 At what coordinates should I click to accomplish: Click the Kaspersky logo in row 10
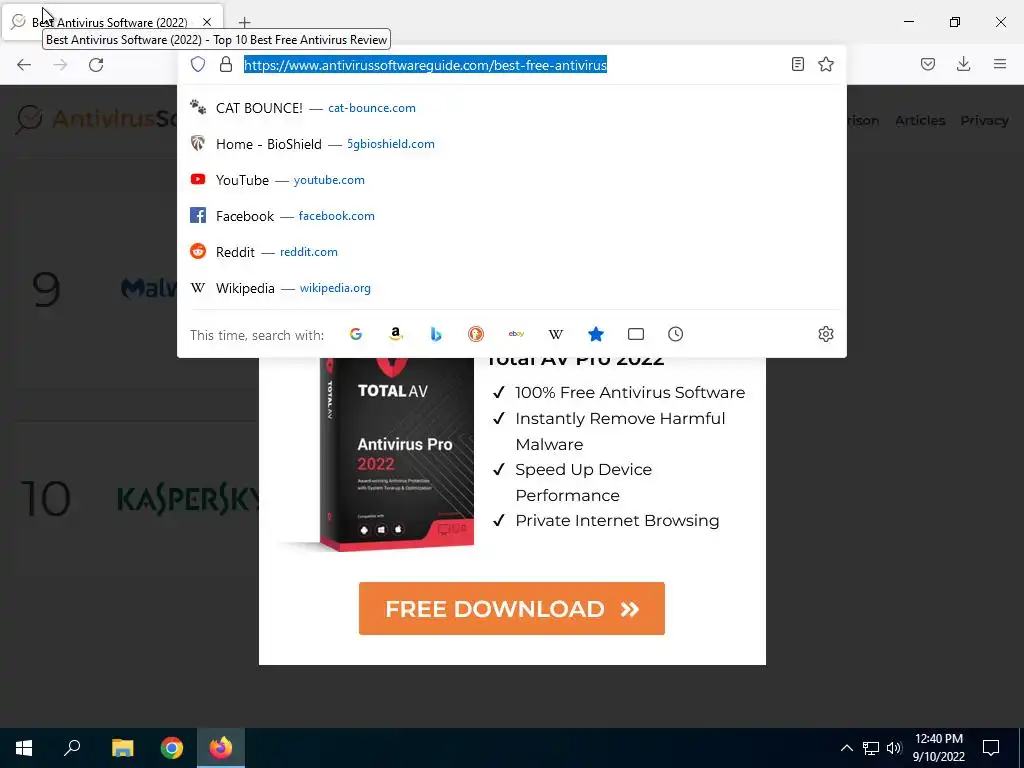click(189, 498)
